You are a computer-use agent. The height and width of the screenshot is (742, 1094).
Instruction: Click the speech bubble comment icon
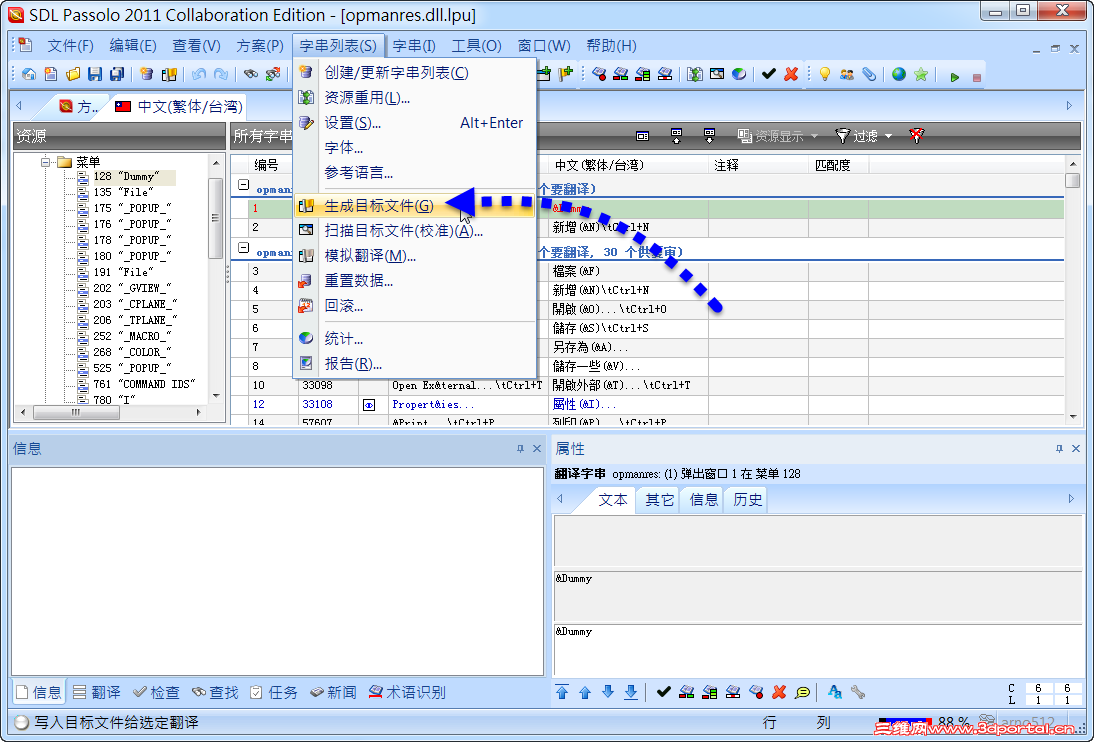(x=802, y=692)
